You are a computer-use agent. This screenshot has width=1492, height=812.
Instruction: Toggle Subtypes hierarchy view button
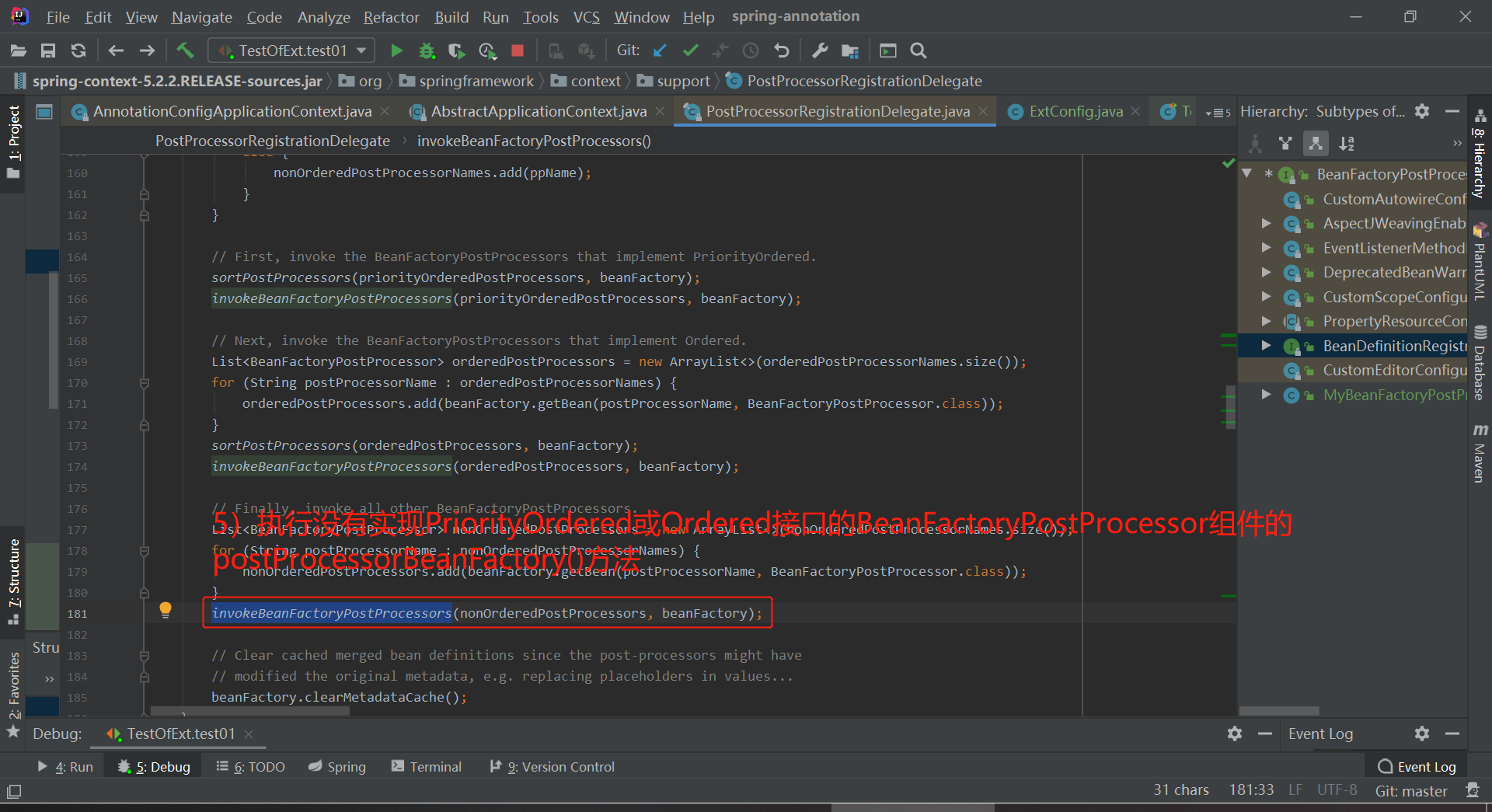click(x=1315, y=144)
